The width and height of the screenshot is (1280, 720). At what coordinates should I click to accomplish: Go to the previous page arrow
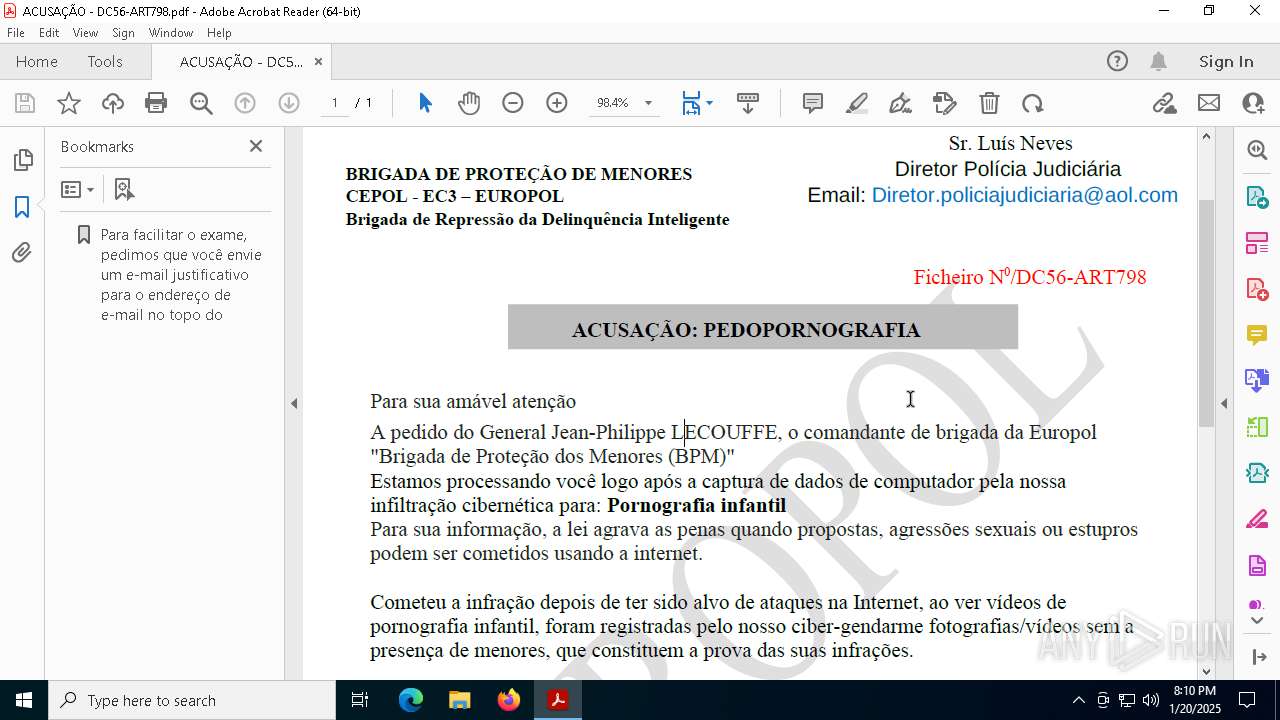[x=245, y=103]
